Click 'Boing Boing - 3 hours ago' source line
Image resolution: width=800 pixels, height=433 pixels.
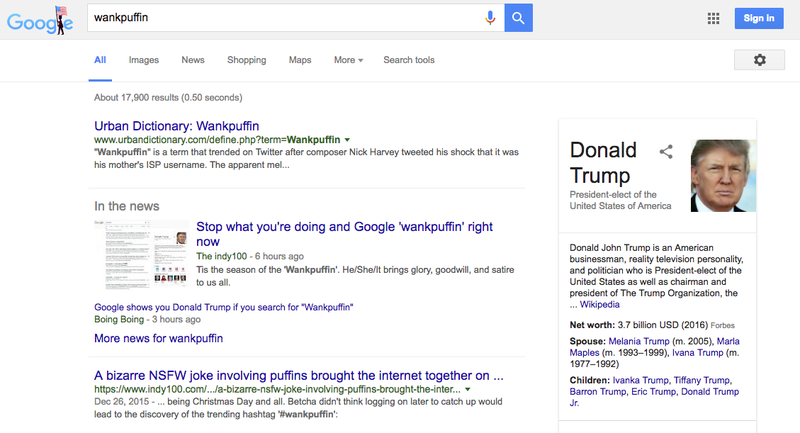[x=147, y=319]
